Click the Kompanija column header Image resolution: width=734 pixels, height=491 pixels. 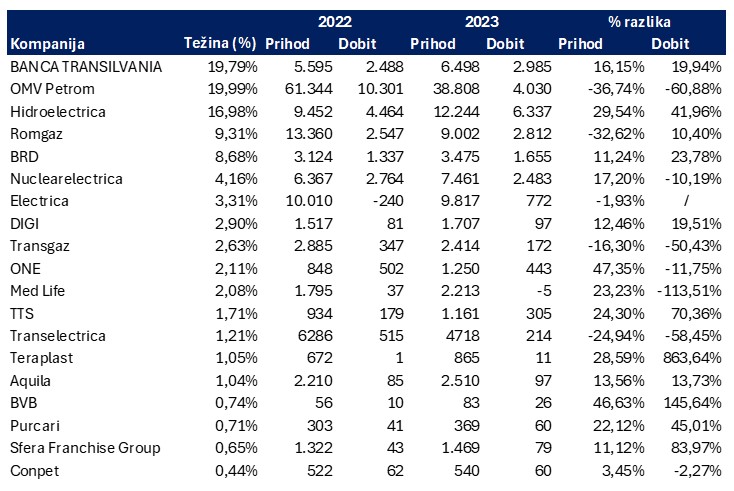click(x=47, y=44)
